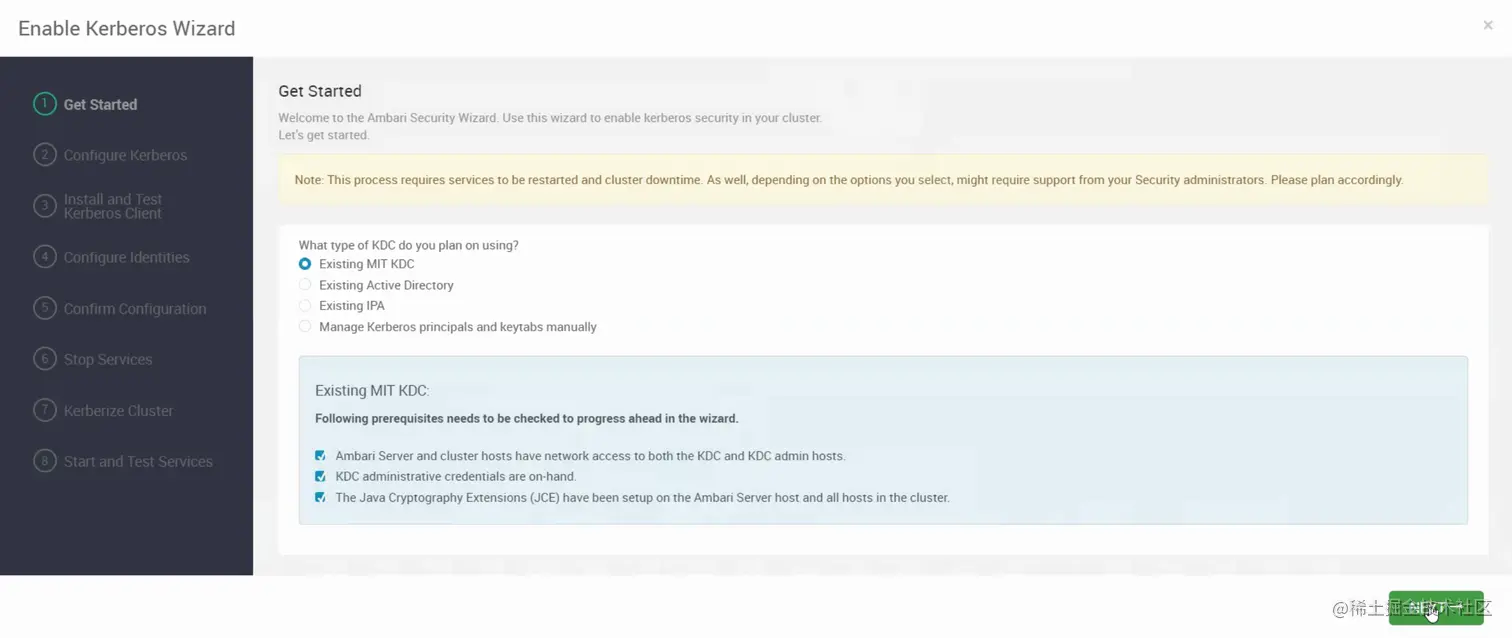Screen dimensions: 1512x638
Task: Click the green Next button
Action: click(1436, 608)
